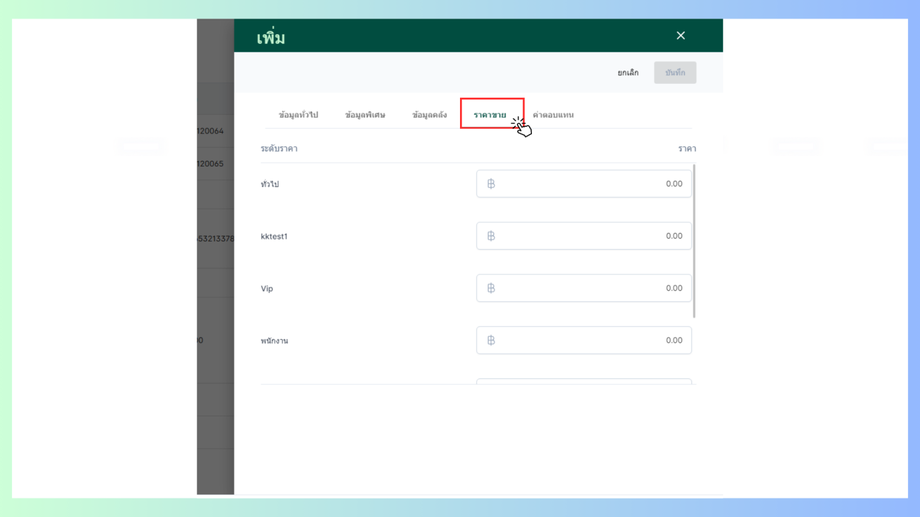This screenshot has height=517, width=920.
Task: Click the ยกเลิก cancel button
Action: point(628,73)
